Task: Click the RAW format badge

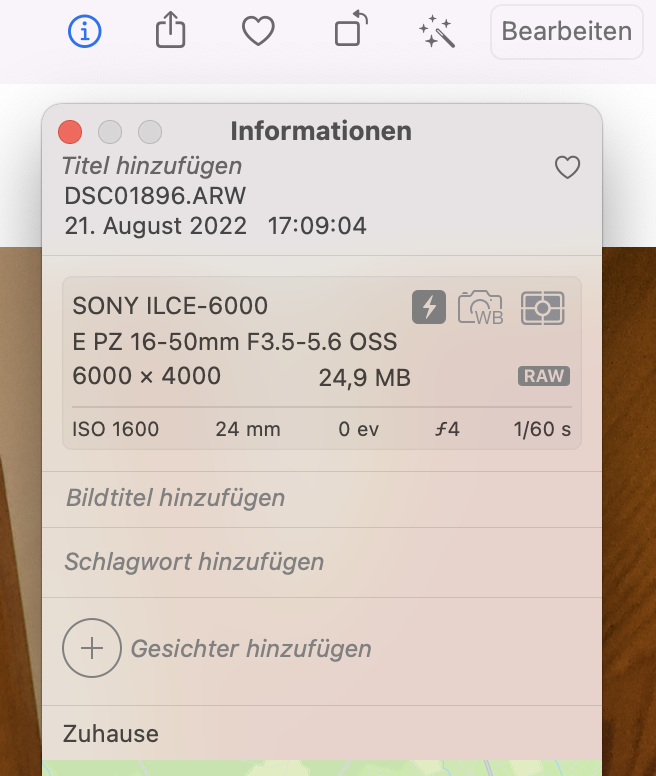Action: coord(543,376)
